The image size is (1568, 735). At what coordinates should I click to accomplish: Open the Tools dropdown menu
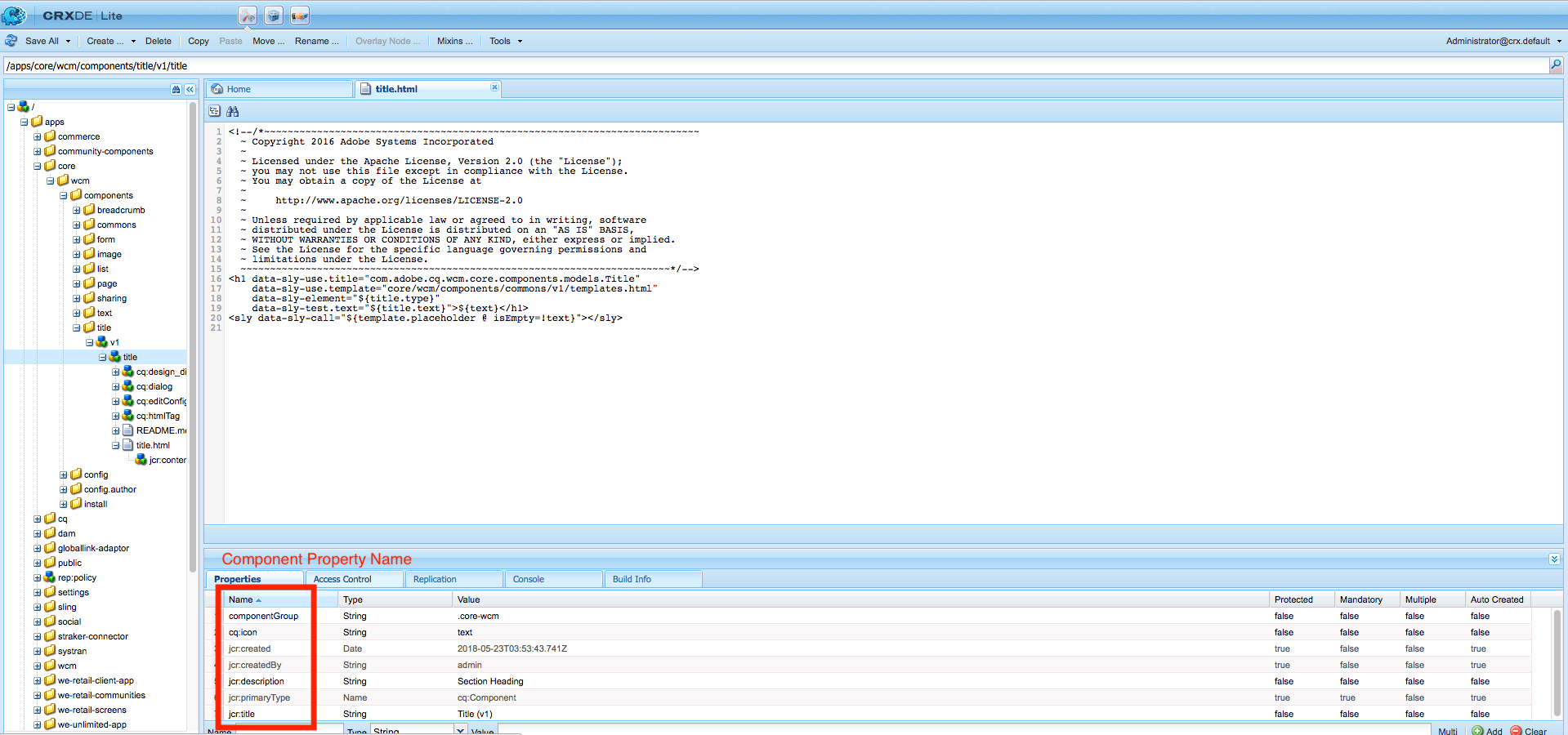click(506, 41)
